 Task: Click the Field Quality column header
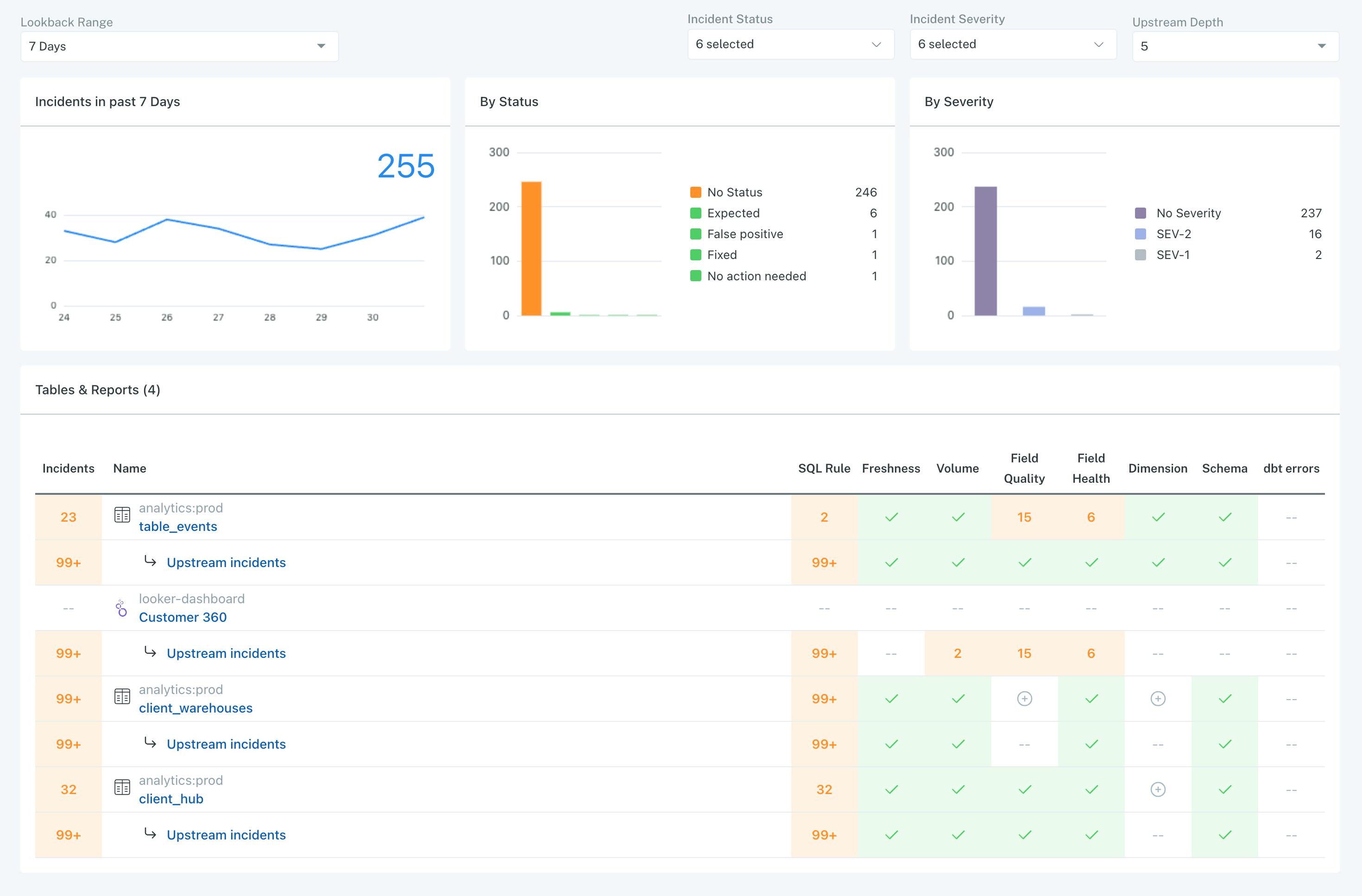point(1024,468)
